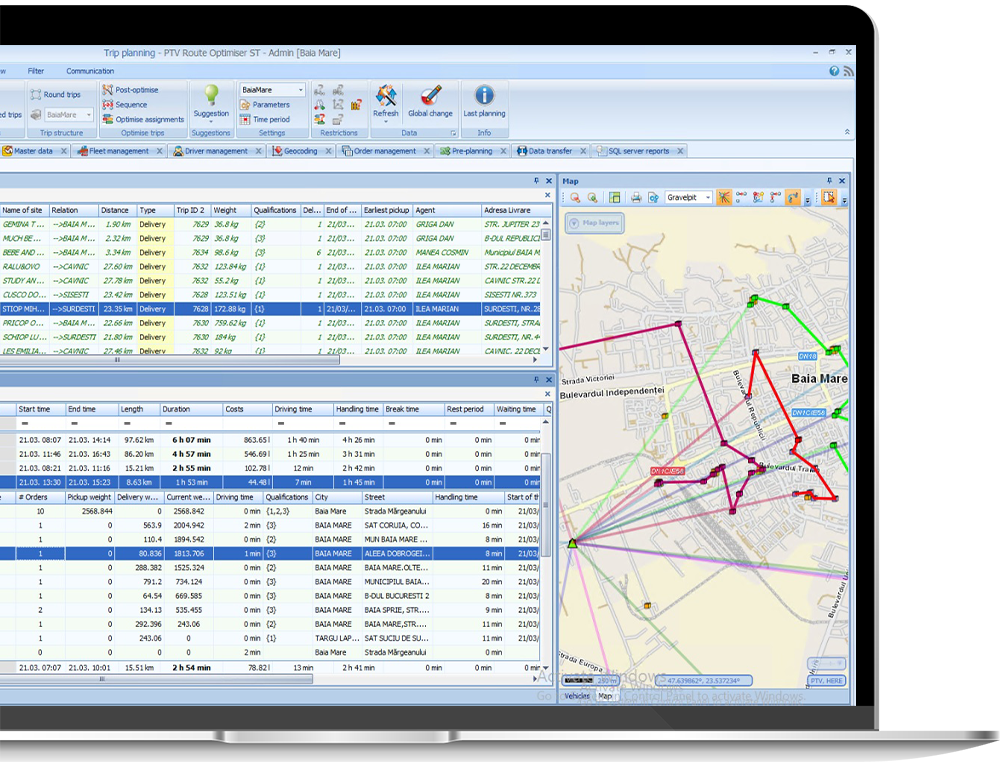Open the Filter ribbon tab
Screen dimensions: 1000x762
pos(36,71)
